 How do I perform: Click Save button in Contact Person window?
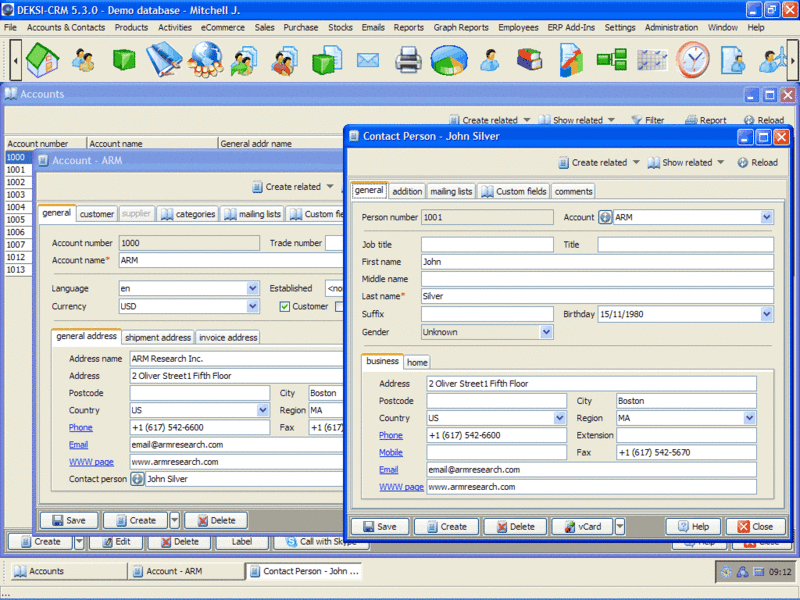[x=380, y=527]
